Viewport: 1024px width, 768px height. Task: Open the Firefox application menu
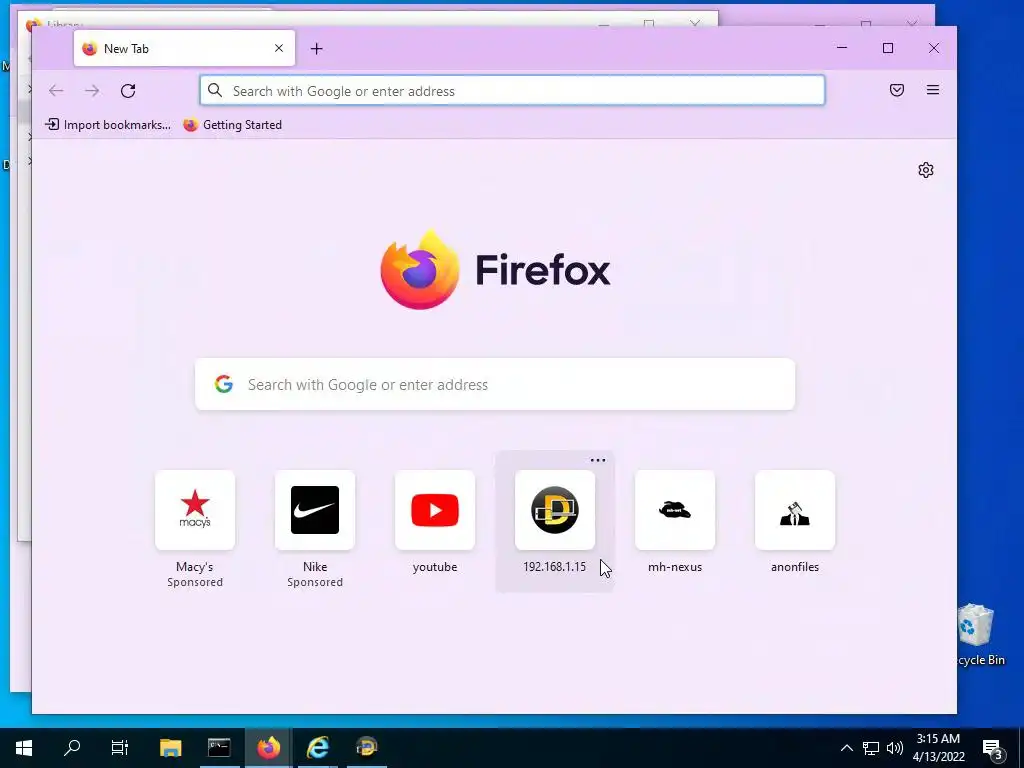[933, 90]
